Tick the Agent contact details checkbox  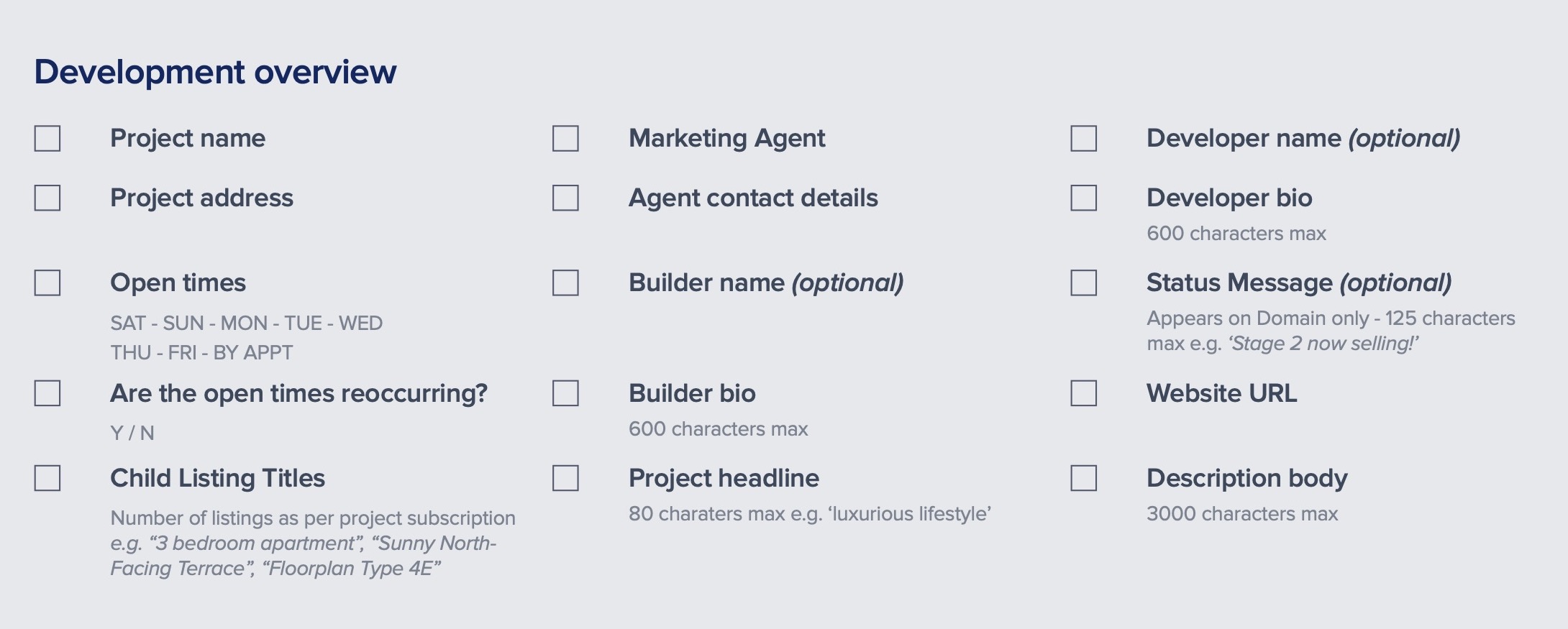tap(565, 198)
